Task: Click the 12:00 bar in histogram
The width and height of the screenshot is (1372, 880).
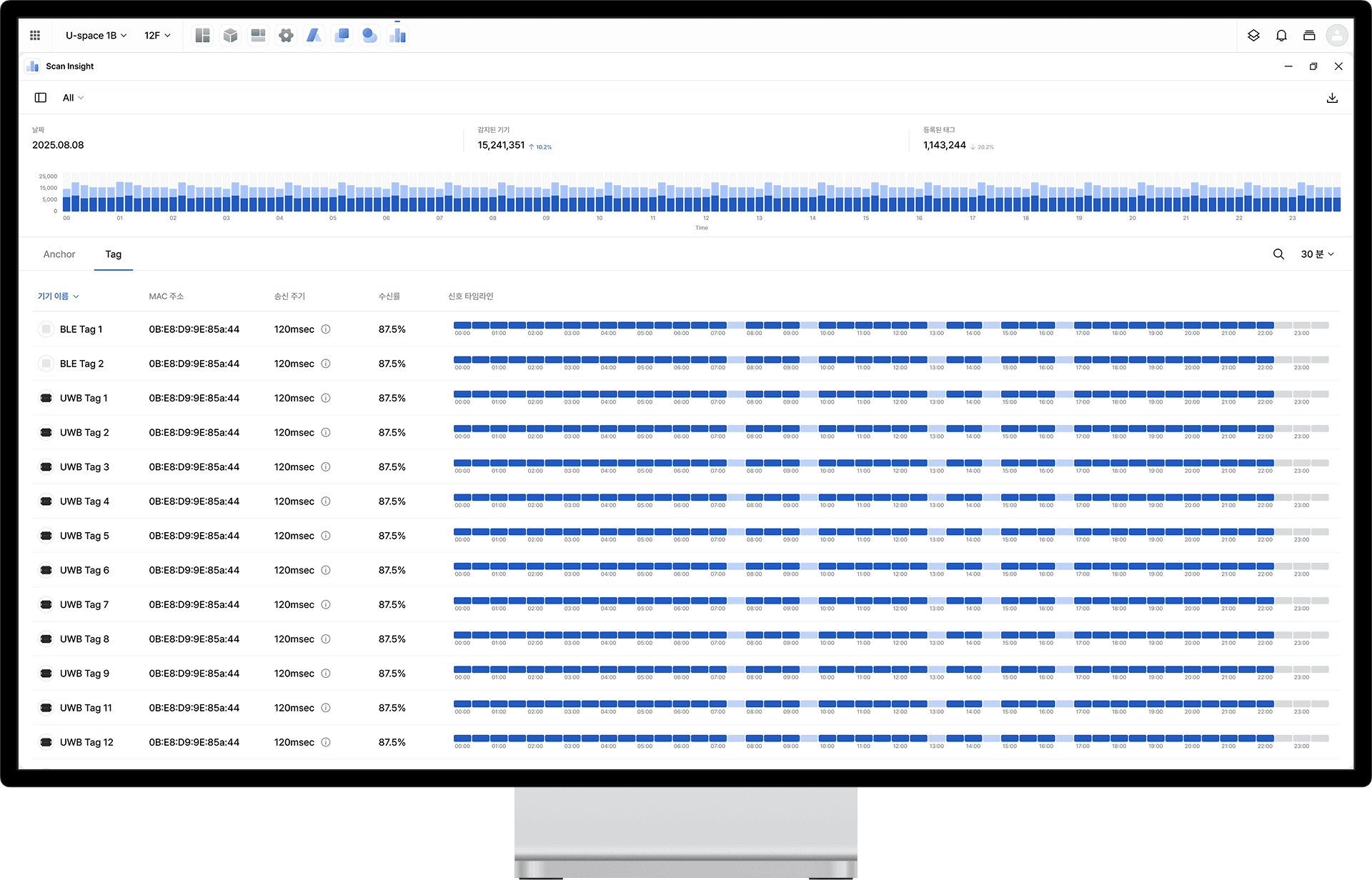Action: point(707,201)
